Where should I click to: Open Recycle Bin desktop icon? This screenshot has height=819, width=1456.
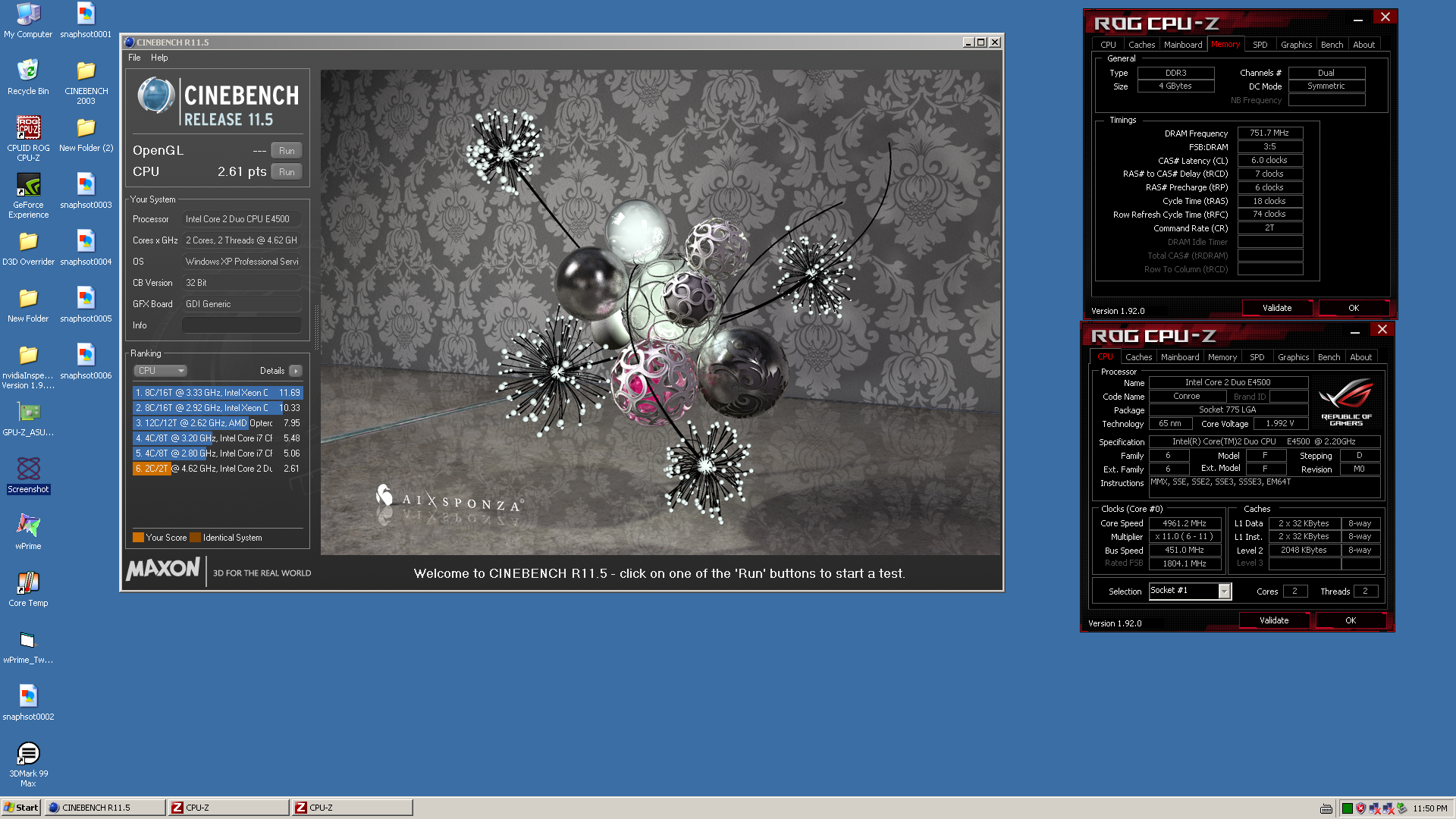(x=28, y=77)
